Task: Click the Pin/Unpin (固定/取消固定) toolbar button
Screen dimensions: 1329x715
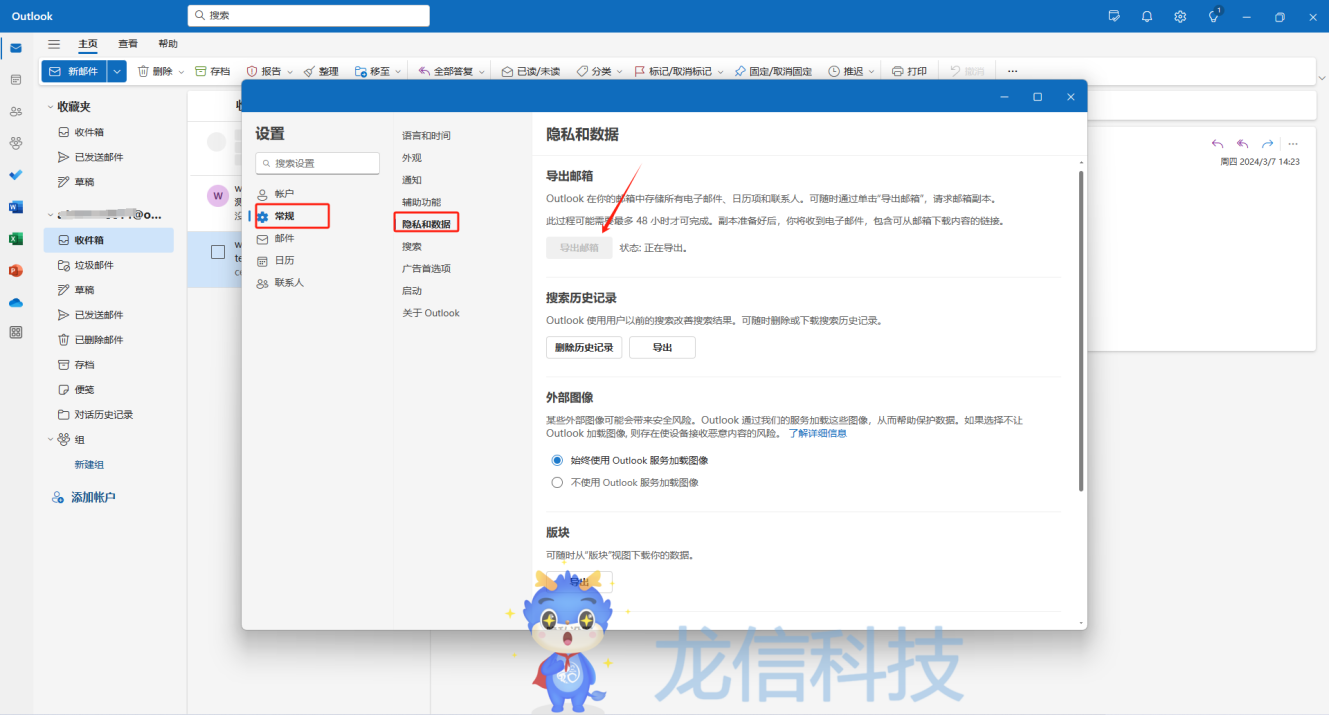Action: coord(772,71)
